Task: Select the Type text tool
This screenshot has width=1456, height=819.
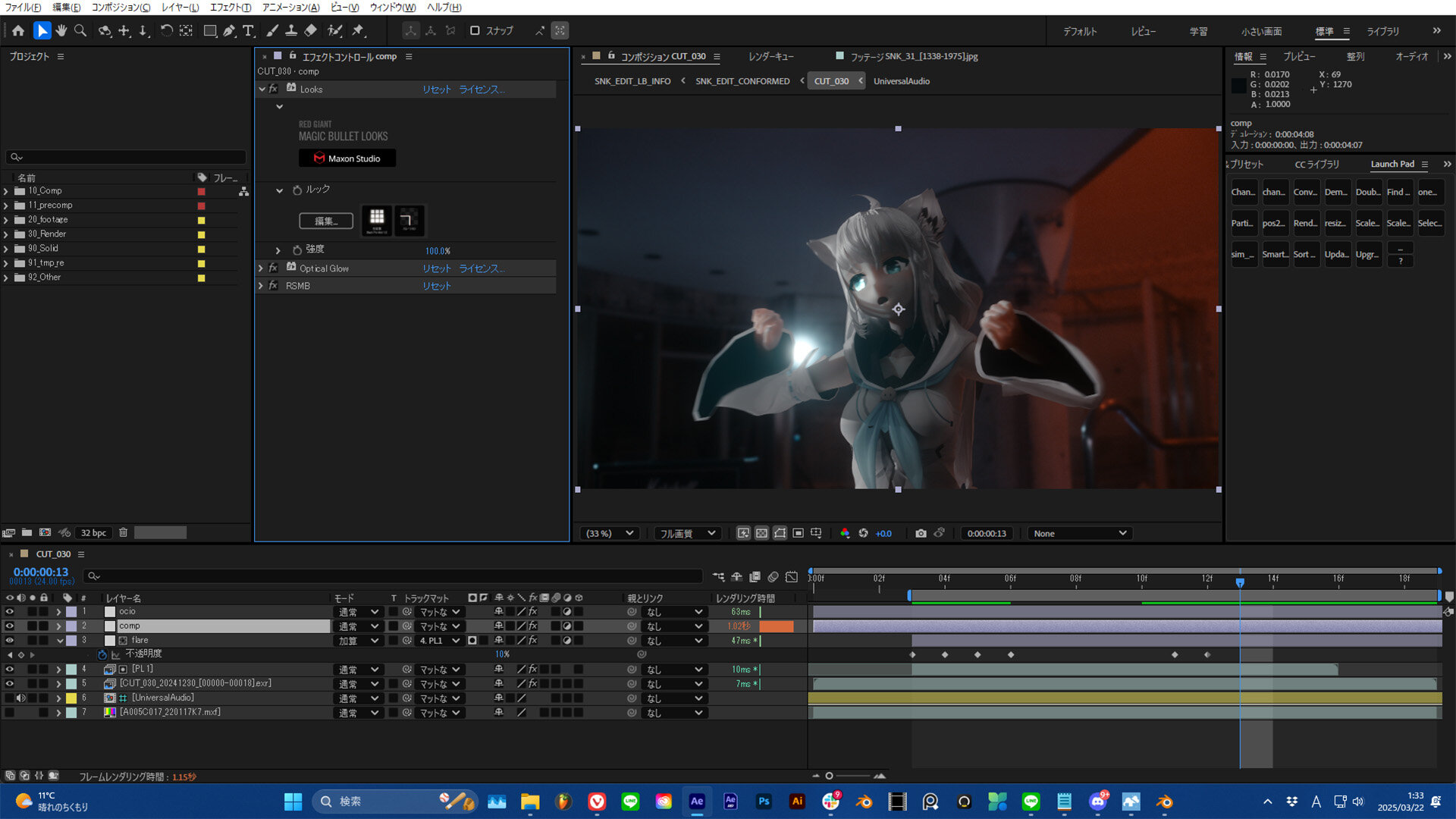Action: [x=248, y=31]
